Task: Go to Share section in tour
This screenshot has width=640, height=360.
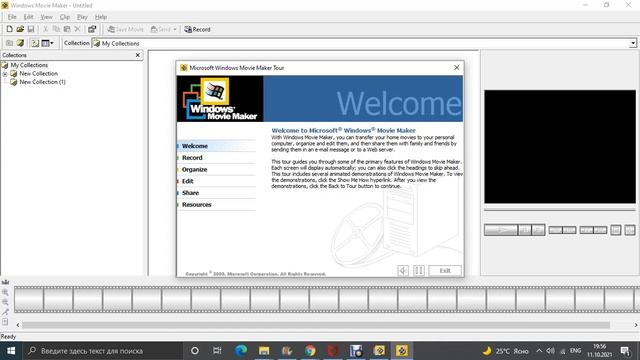Action: click(x=216, y=193)
